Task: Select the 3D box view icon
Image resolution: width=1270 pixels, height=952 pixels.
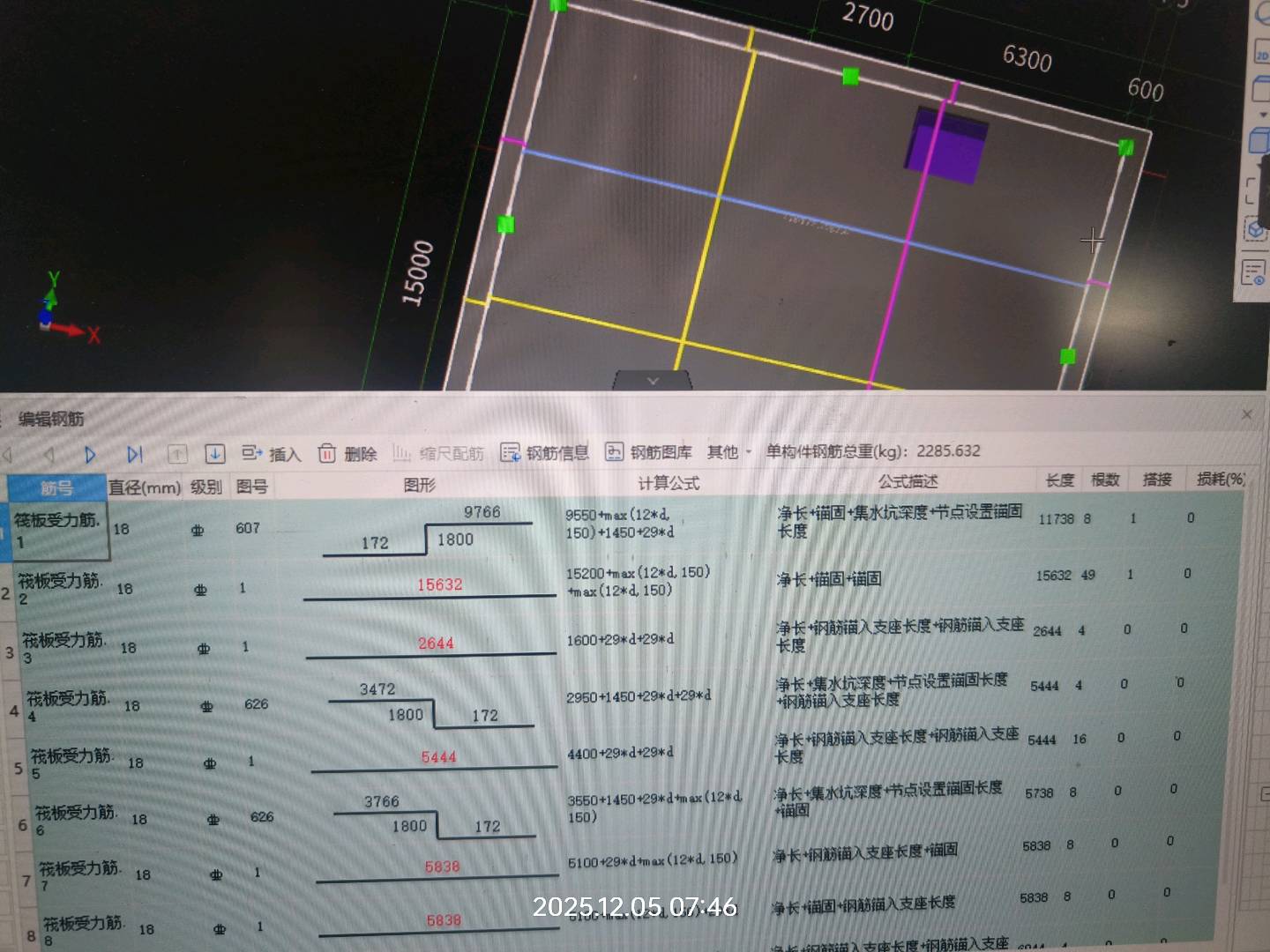Action: [x=1261, y=138]
